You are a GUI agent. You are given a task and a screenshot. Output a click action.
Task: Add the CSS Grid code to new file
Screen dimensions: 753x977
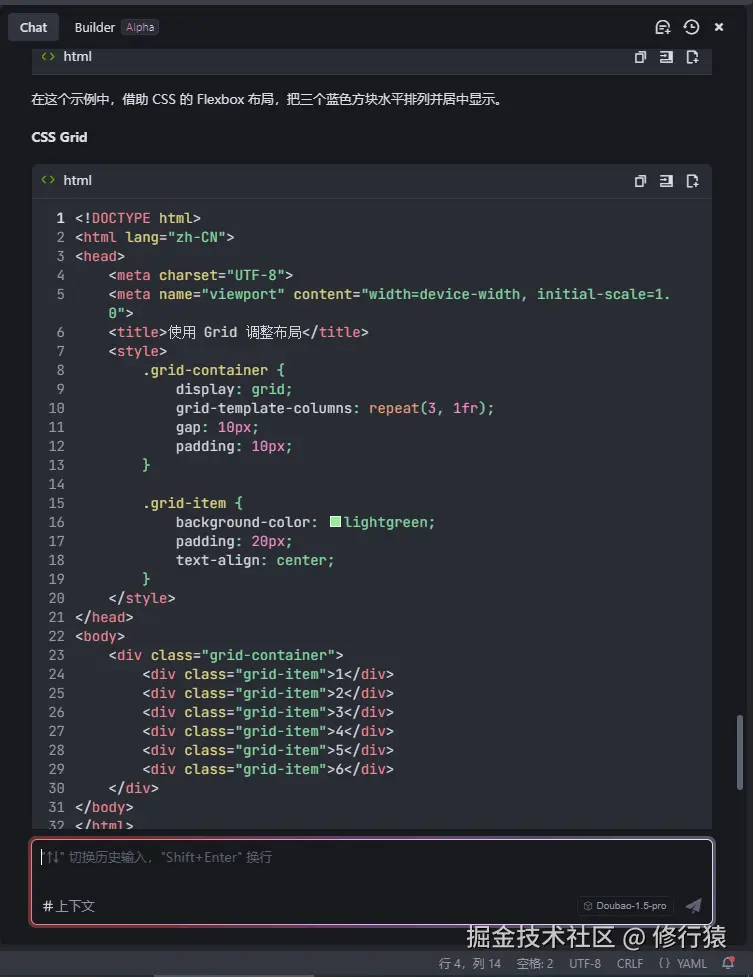(x=692, y=181)
